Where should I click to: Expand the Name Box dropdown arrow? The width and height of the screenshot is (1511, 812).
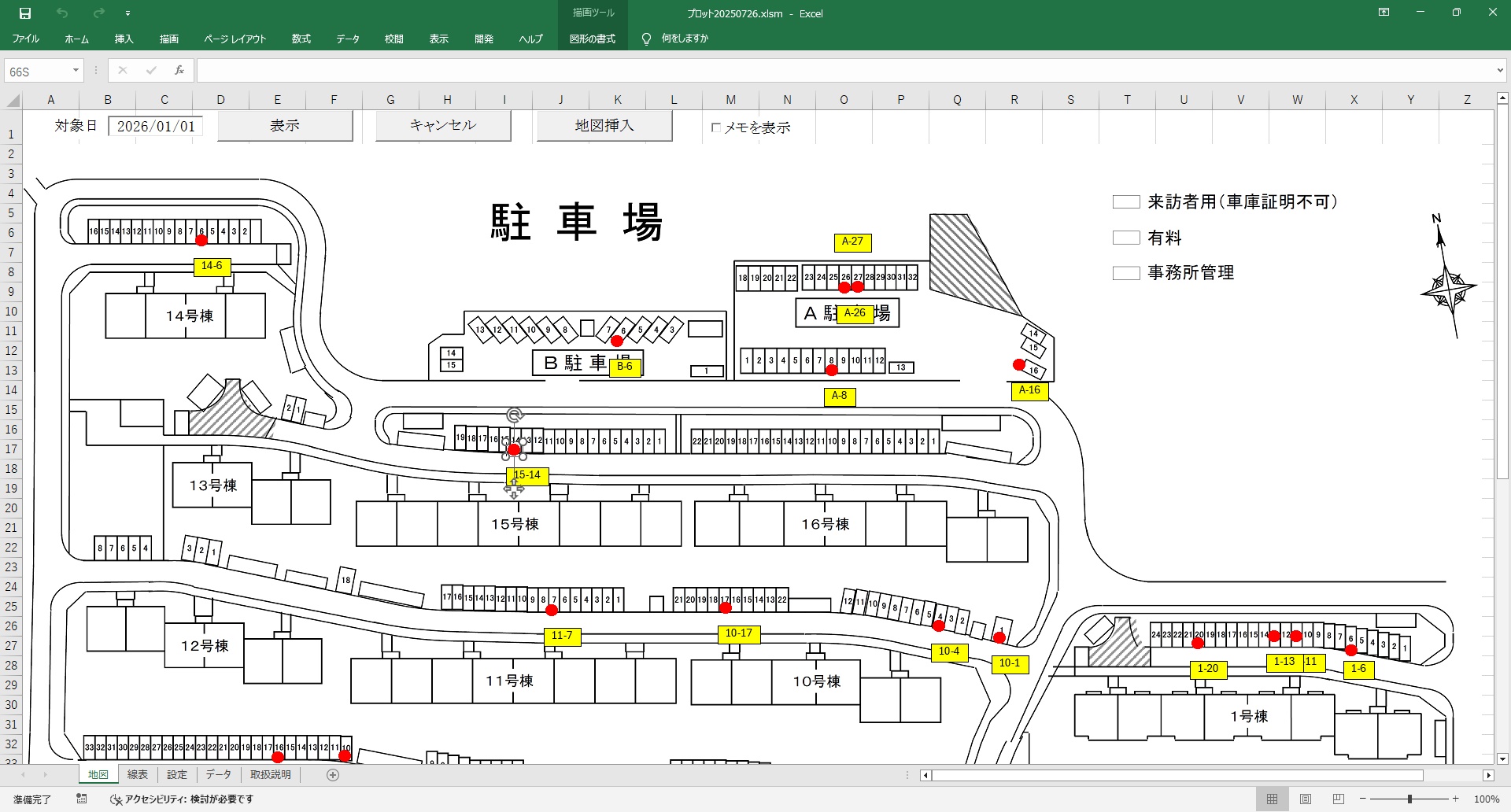pos(76,71)
